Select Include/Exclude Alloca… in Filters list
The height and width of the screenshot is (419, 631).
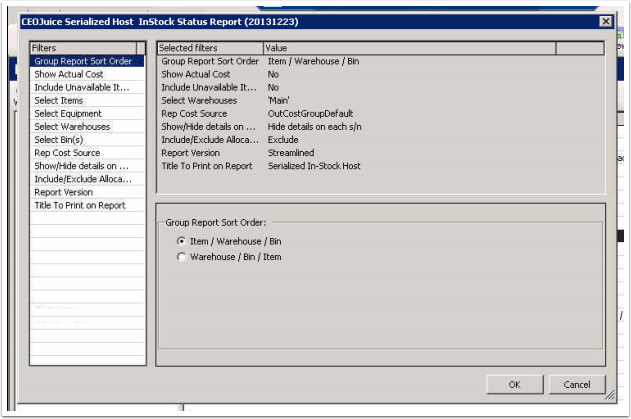[x=87, y=179]
